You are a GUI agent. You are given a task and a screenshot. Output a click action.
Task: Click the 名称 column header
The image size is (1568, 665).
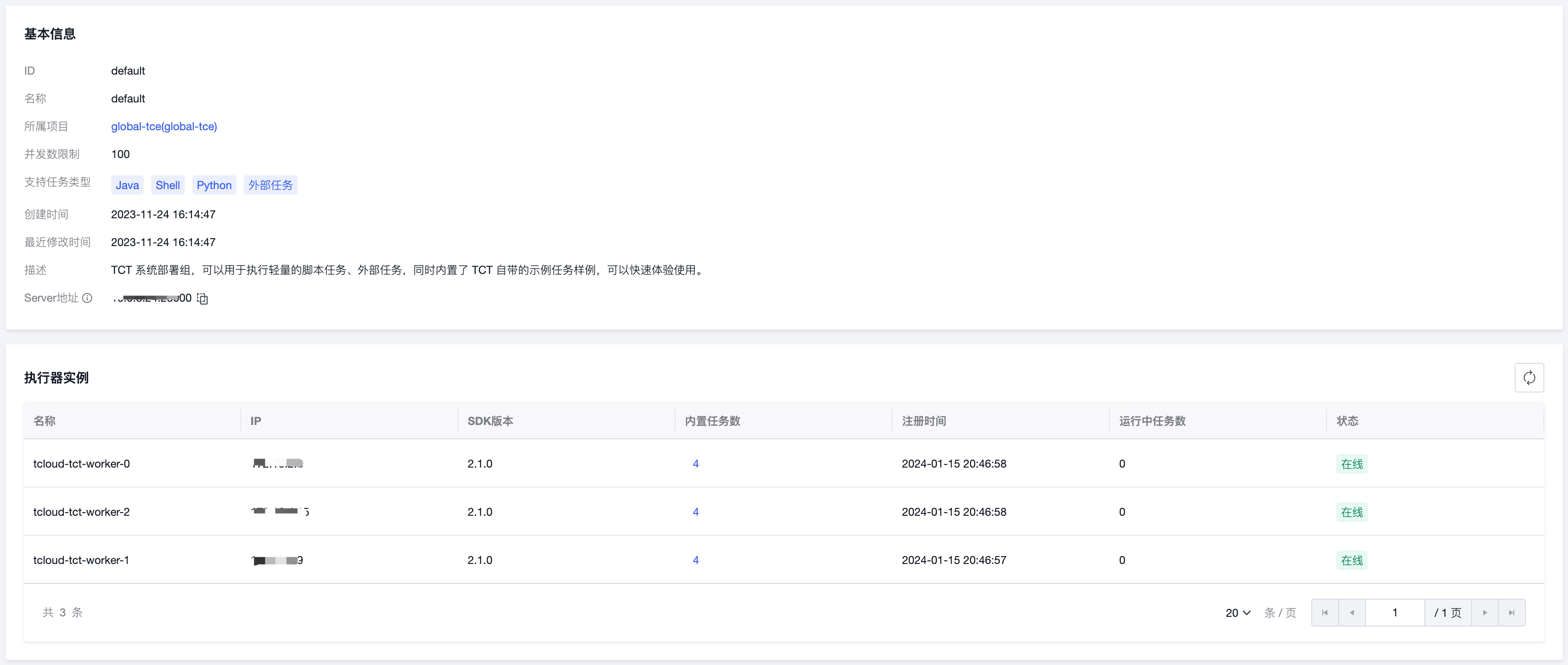point(44,421)
